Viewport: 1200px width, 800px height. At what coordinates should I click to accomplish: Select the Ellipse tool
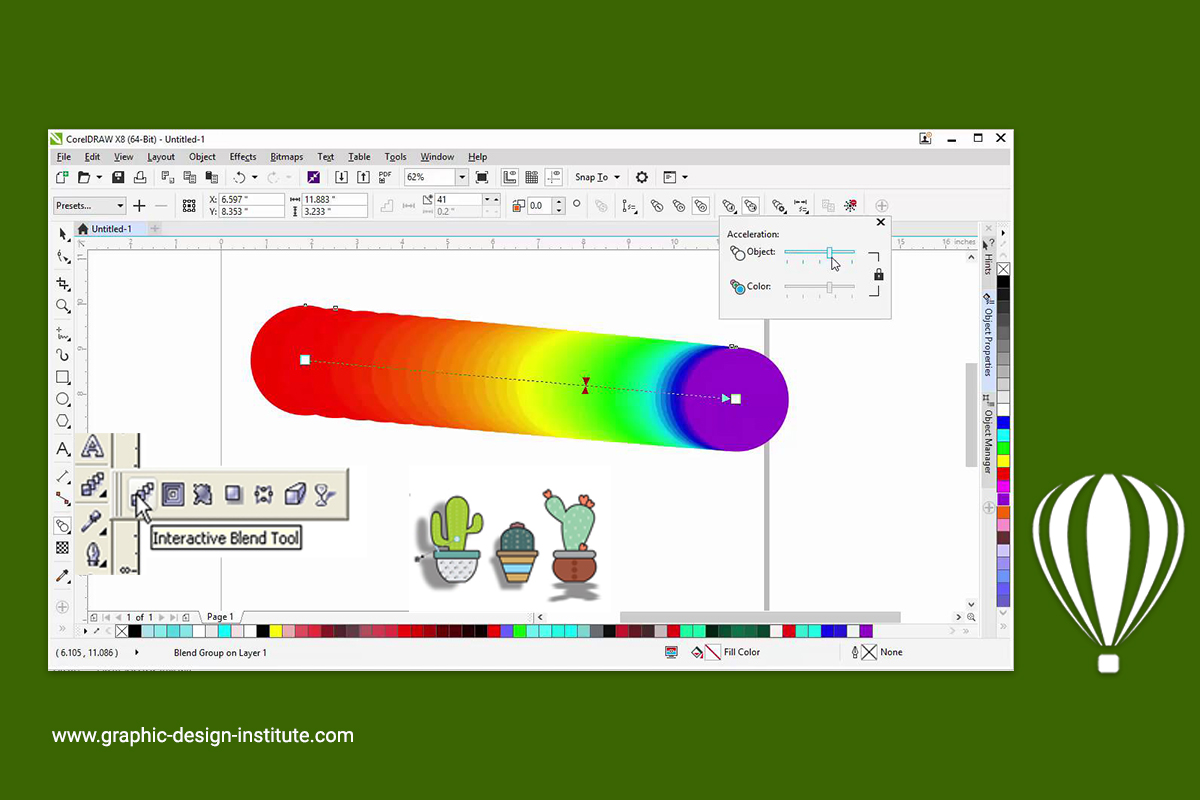62,399
